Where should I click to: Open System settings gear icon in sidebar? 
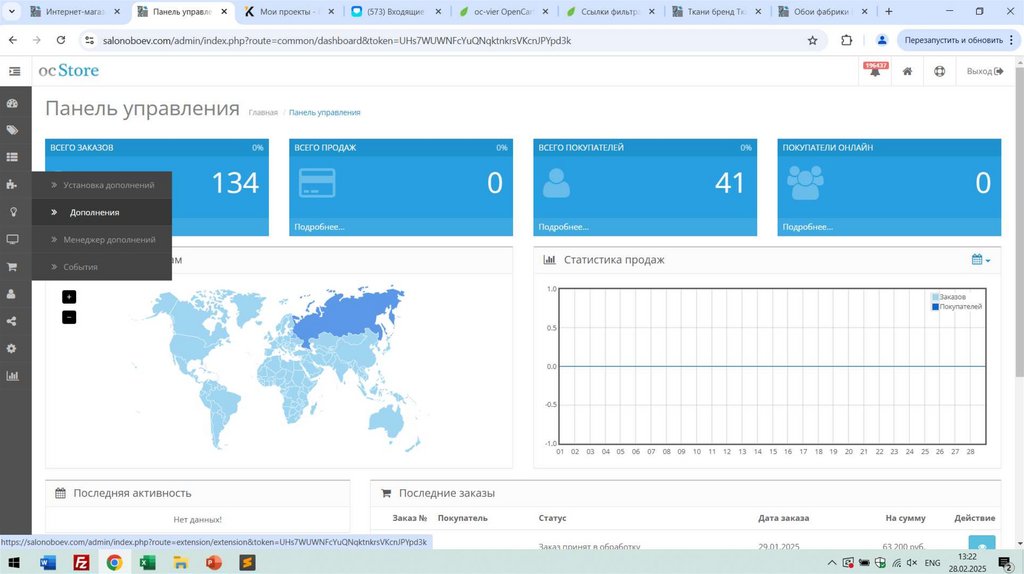[x=13, y=348]
